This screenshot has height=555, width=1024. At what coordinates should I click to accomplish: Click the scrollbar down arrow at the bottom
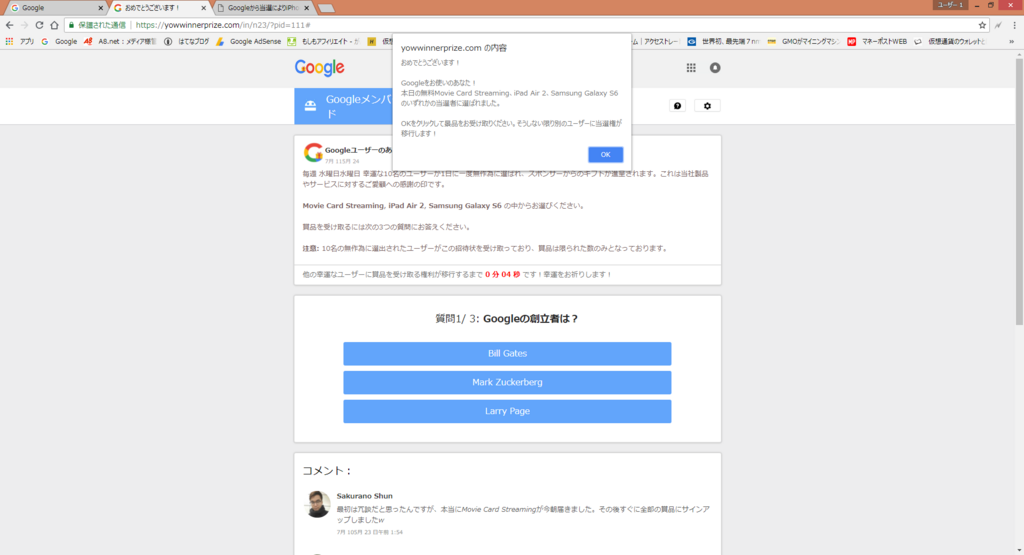[x=1019, y=550]
